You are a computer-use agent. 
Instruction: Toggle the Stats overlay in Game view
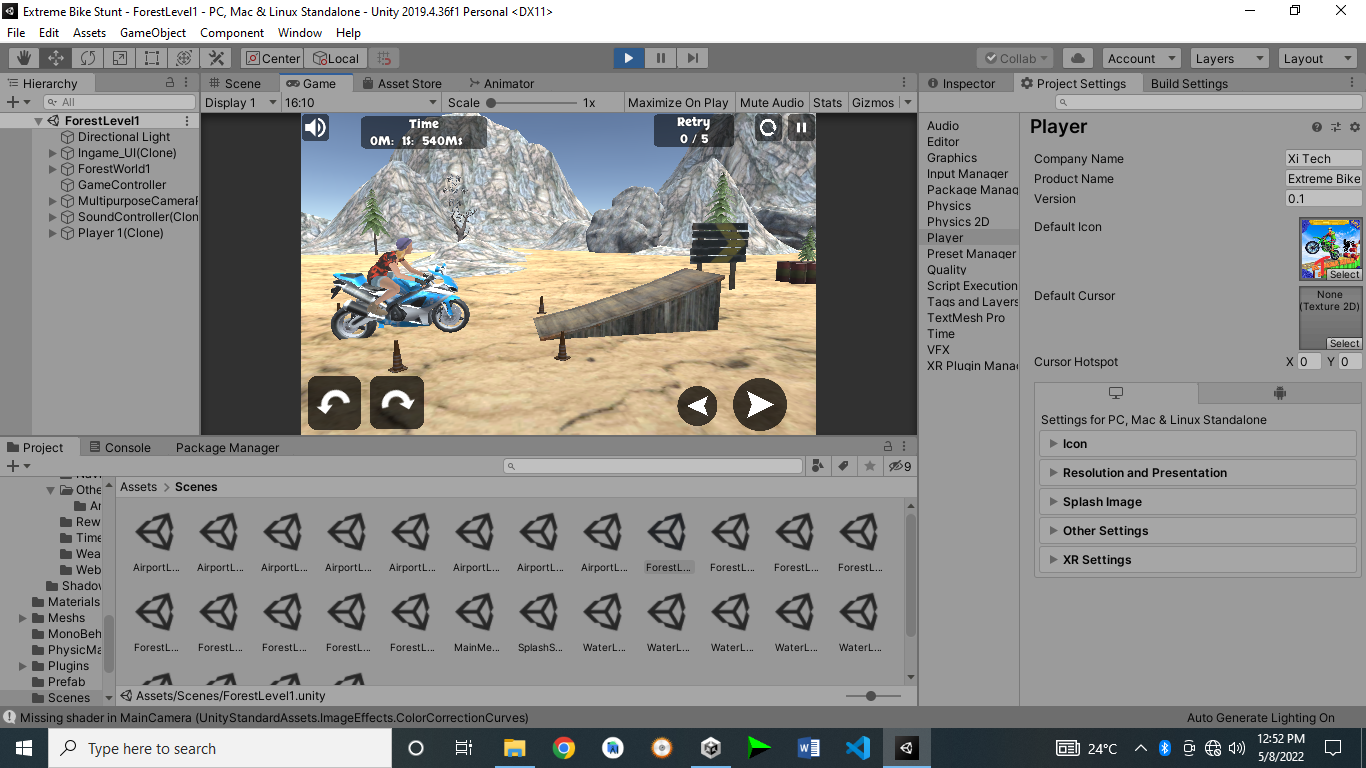pyautogui.click(x=828, y=101)
